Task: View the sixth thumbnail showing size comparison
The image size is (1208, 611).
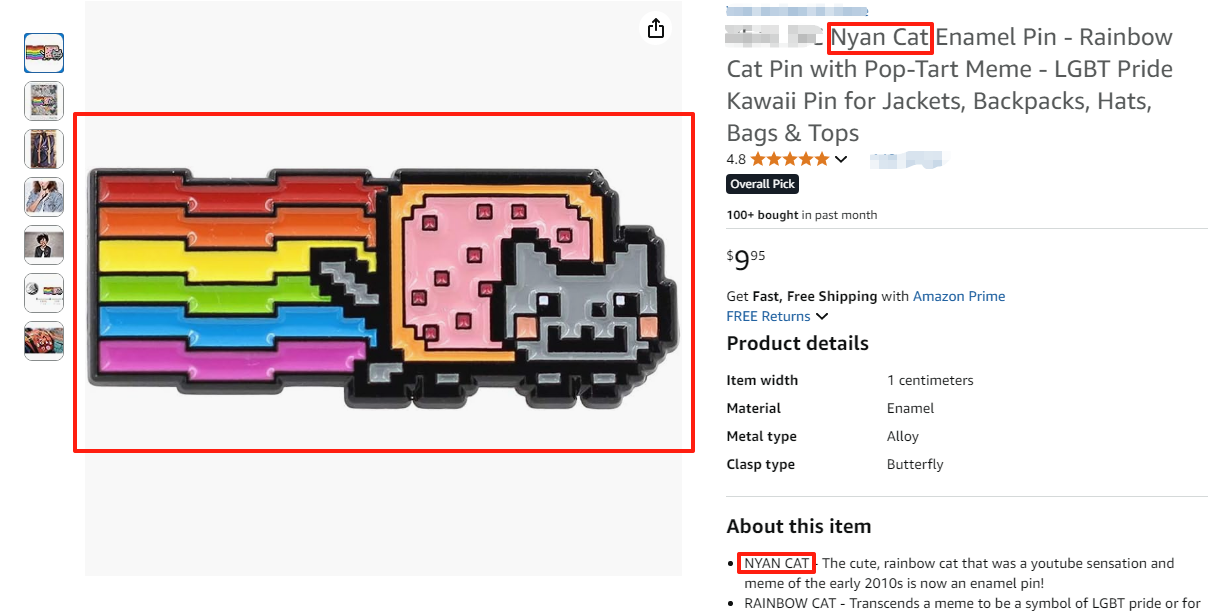Action: pos(44,293)
